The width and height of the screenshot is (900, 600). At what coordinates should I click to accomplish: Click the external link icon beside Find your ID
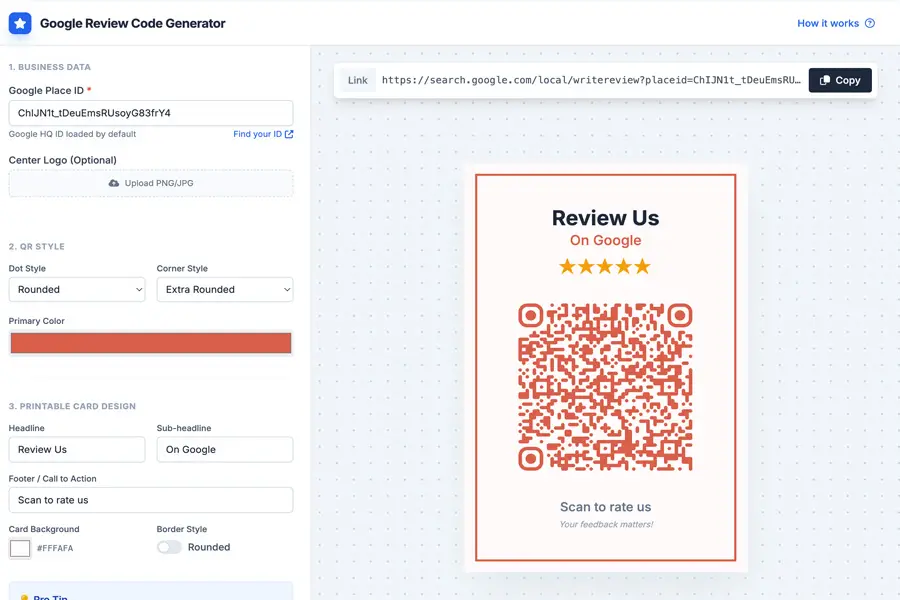(289, 134)
